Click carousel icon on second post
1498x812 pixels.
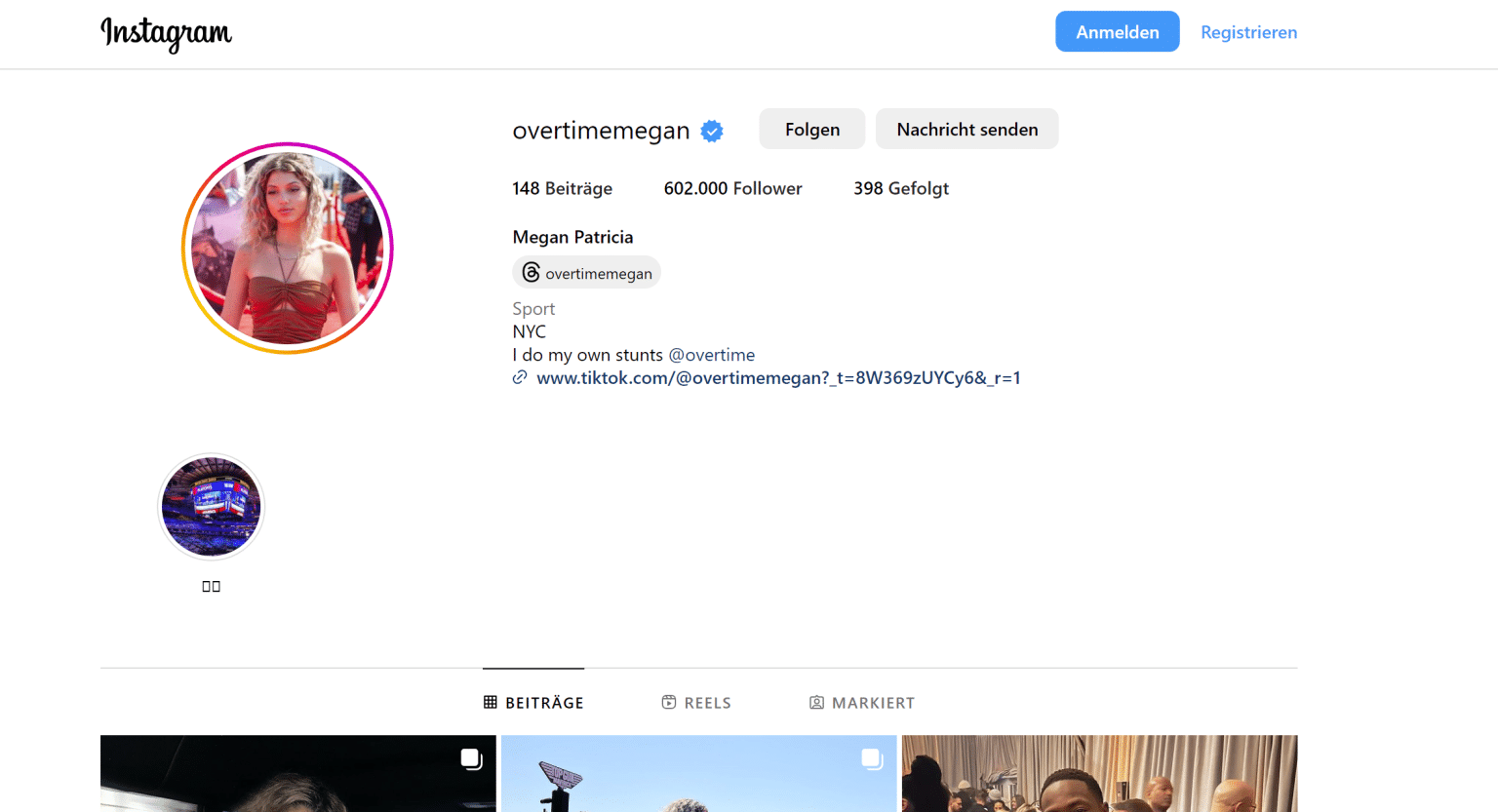point(872,758)
